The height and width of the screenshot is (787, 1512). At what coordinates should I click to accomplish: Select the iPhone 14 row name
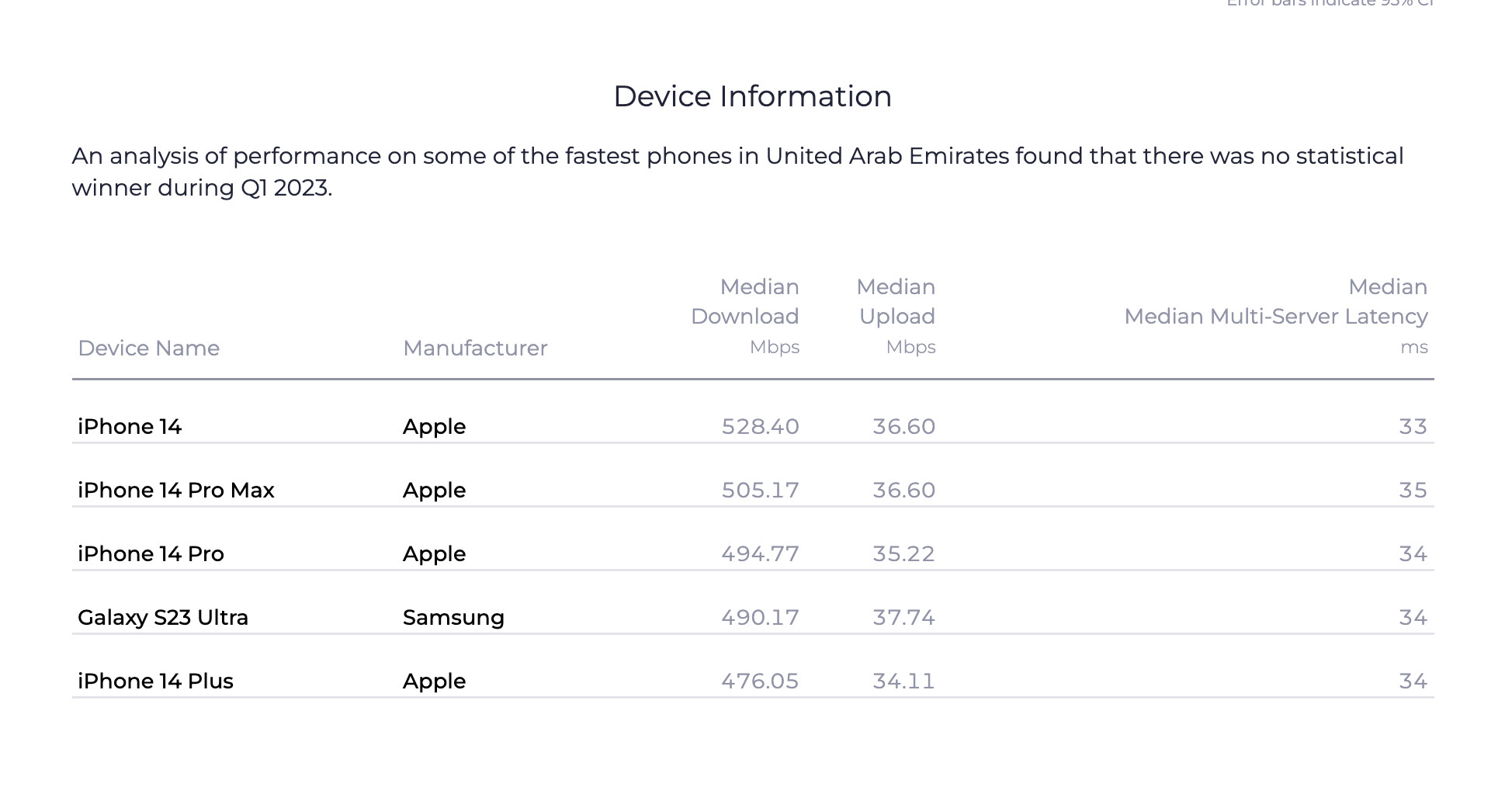pos(130,426)
